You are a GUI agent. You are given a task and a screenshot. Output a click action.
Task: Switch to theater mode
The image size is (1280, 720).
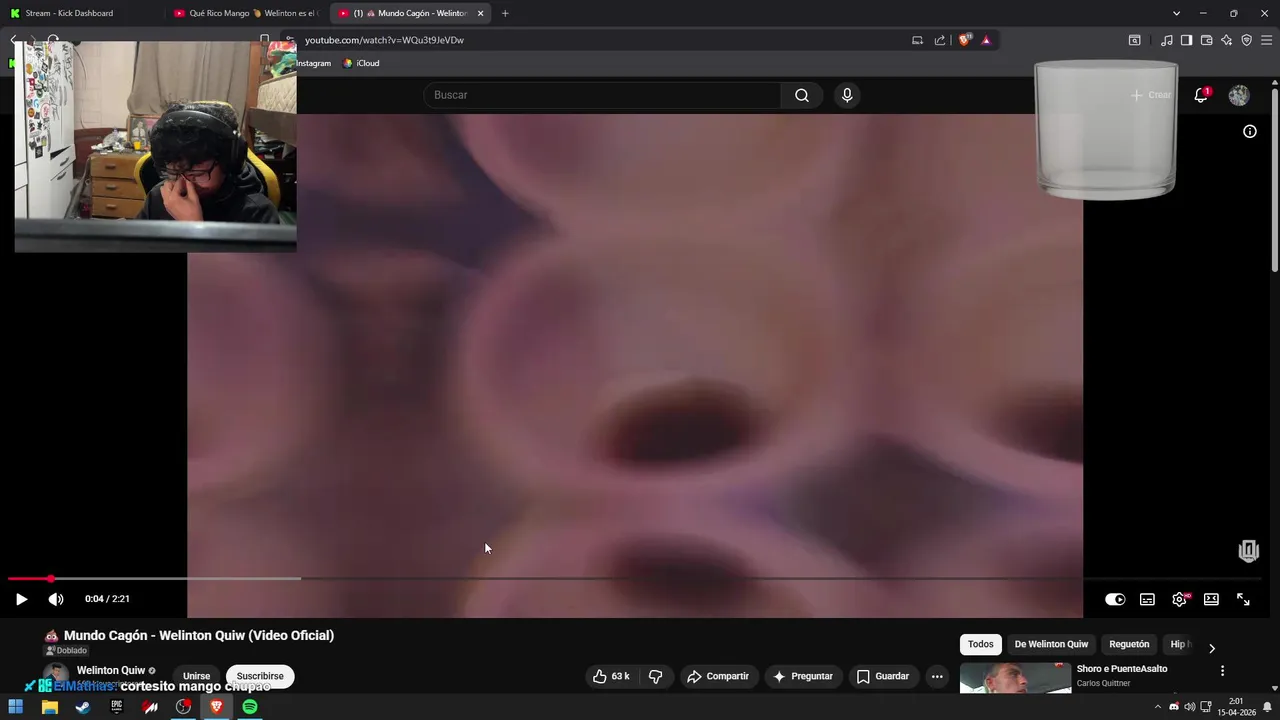[x=1211, y=599]
